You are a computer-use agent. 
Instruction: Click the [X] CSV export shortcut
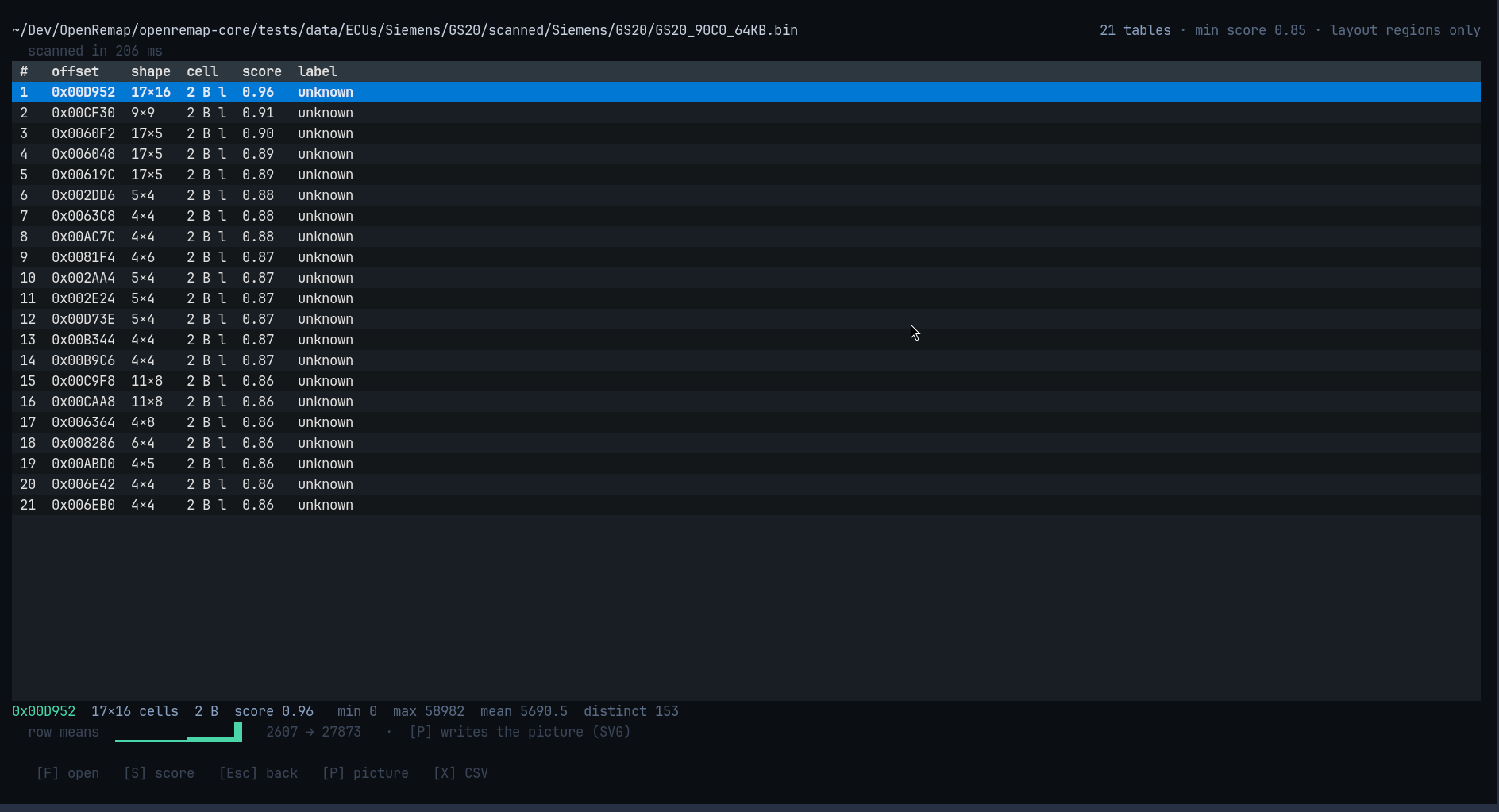click(x=460, y=773)
